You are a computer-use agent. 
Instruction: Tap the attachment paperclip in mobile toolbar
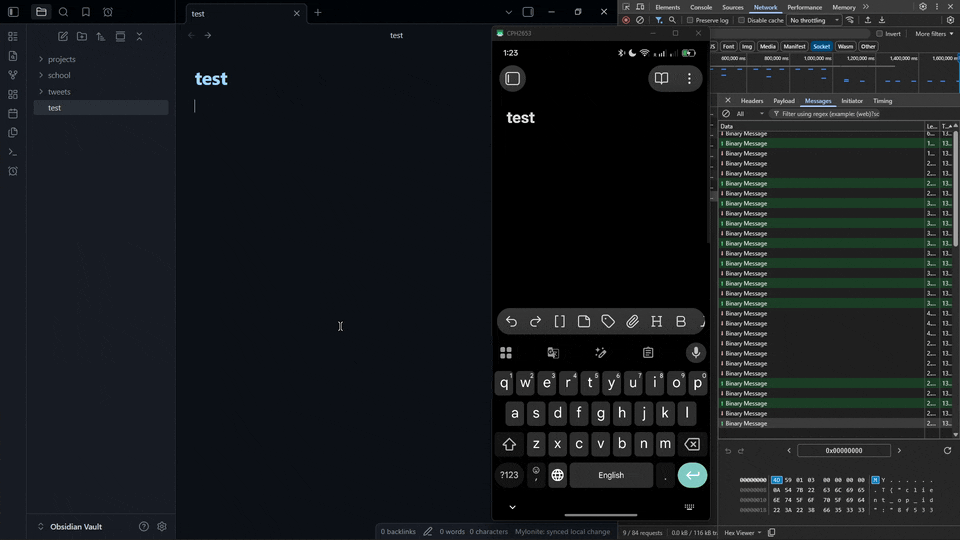632,321
